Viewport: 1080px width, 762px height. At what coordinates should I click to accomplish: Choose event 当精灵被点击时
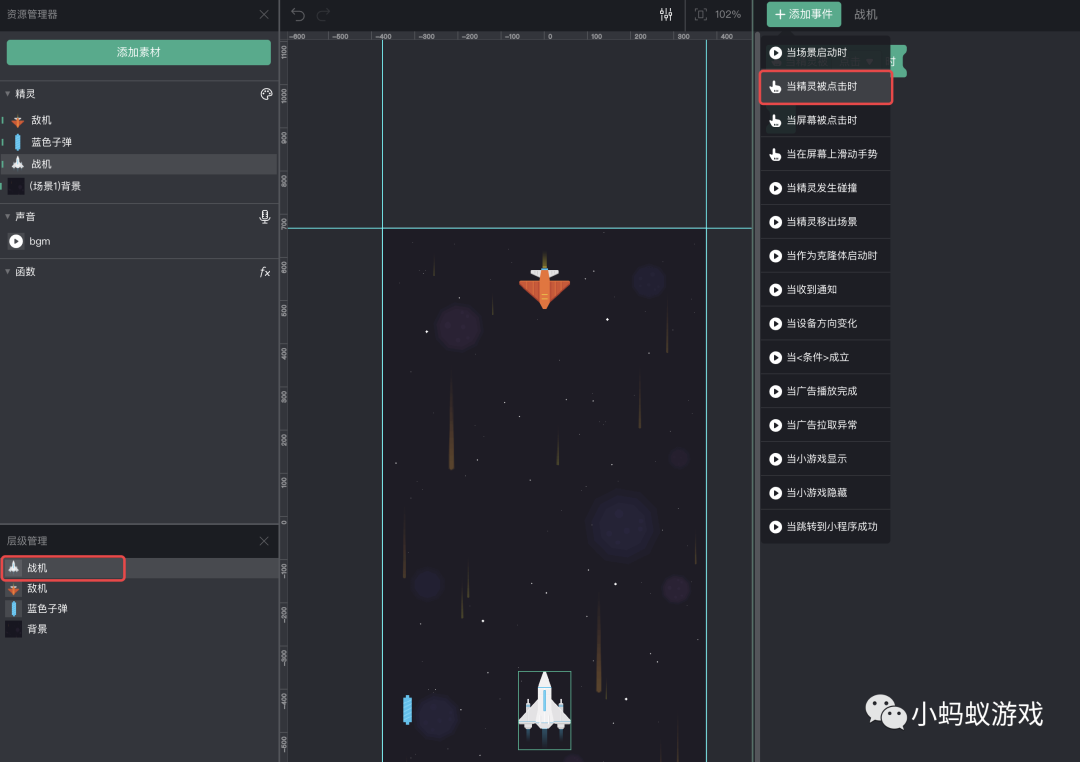(x=825, y=86)
